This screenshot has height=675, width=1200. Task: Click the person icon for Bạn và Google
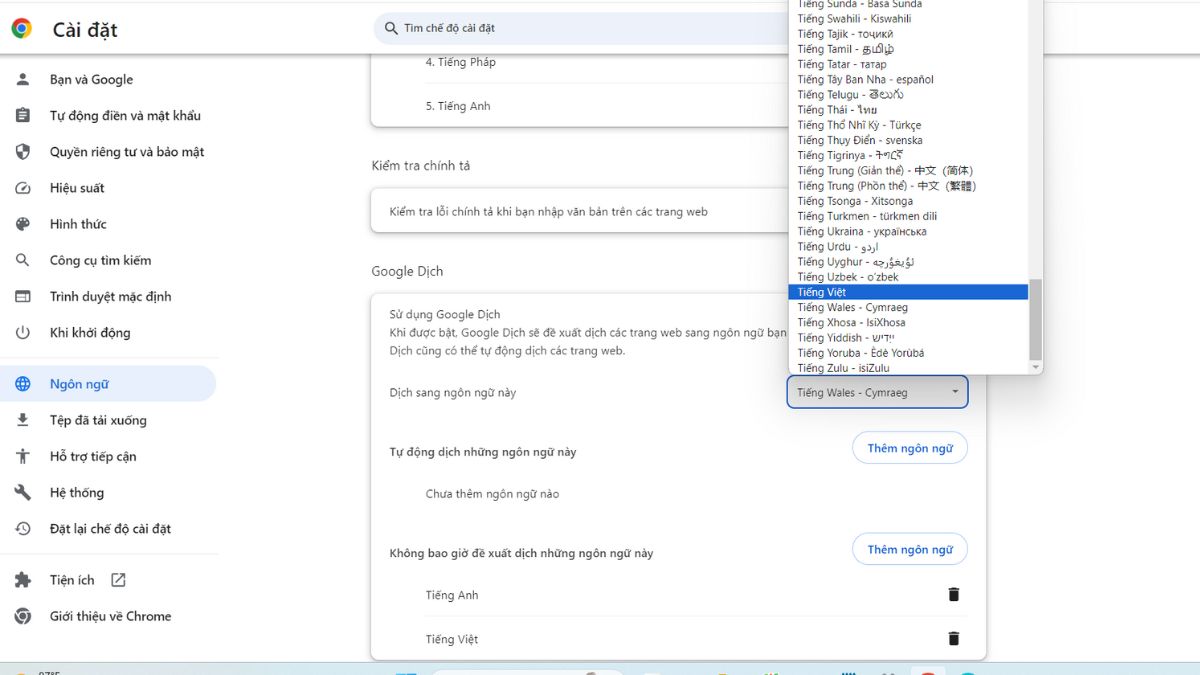[x=23, y=79]
